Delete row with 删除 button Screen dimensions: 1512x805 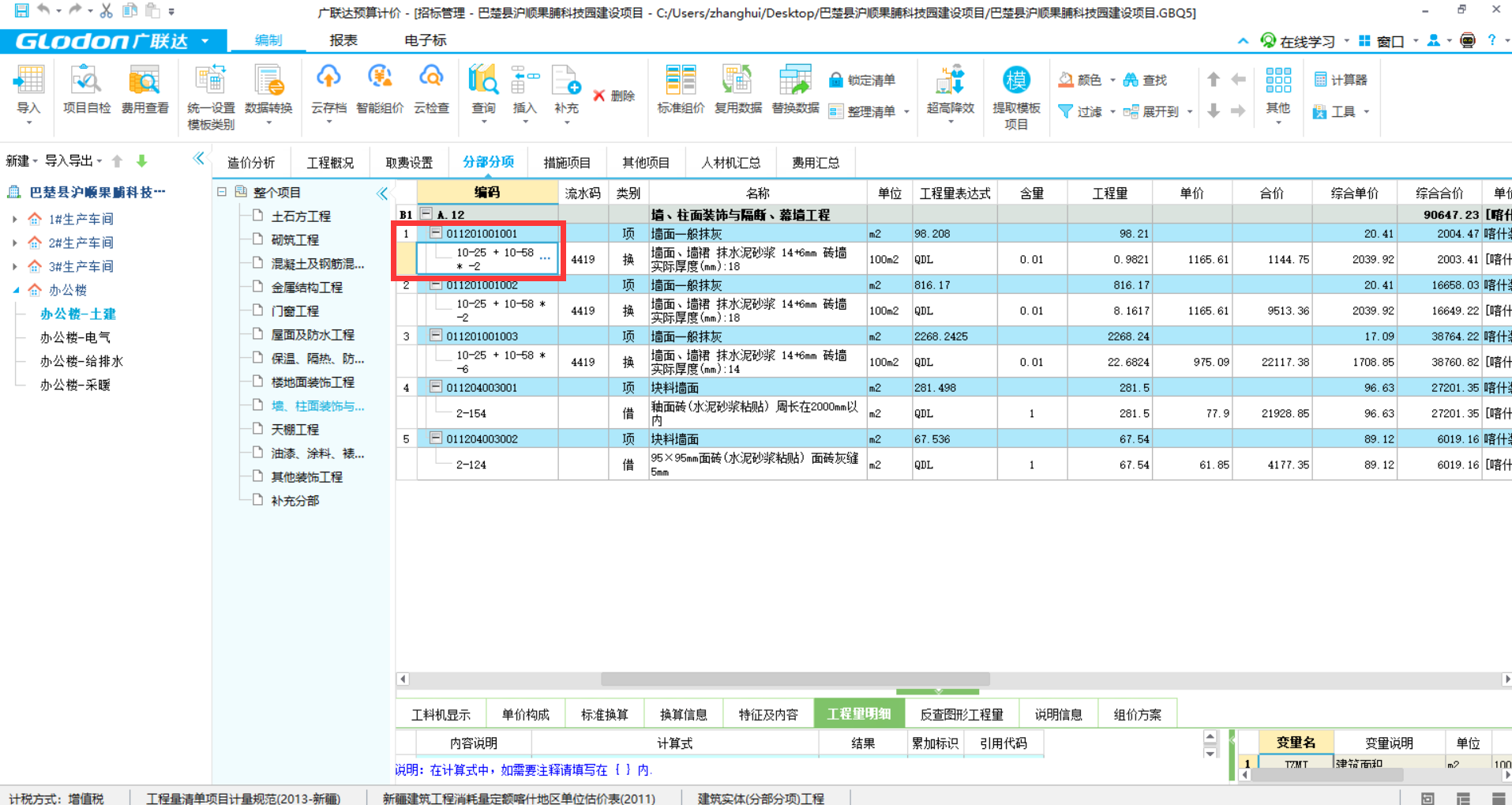pyautogui.click(x=614, y=96)
